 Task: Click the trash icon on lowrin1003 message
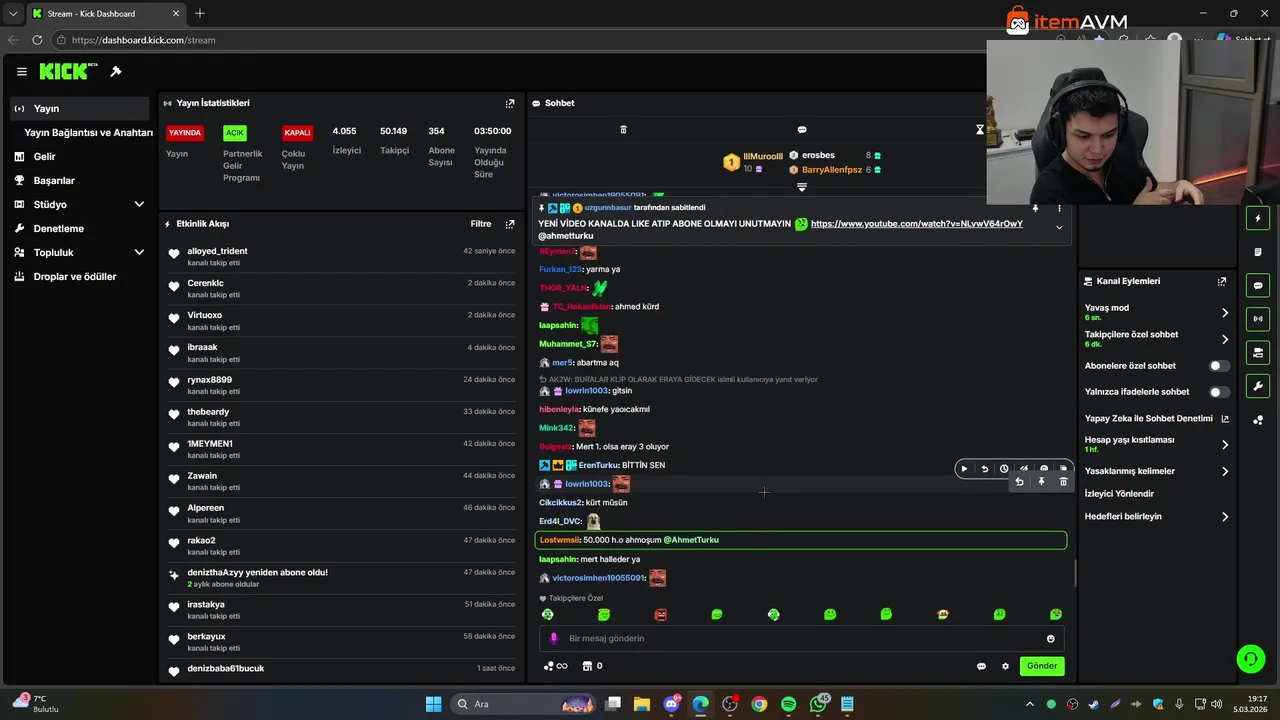coord(1063,482)
